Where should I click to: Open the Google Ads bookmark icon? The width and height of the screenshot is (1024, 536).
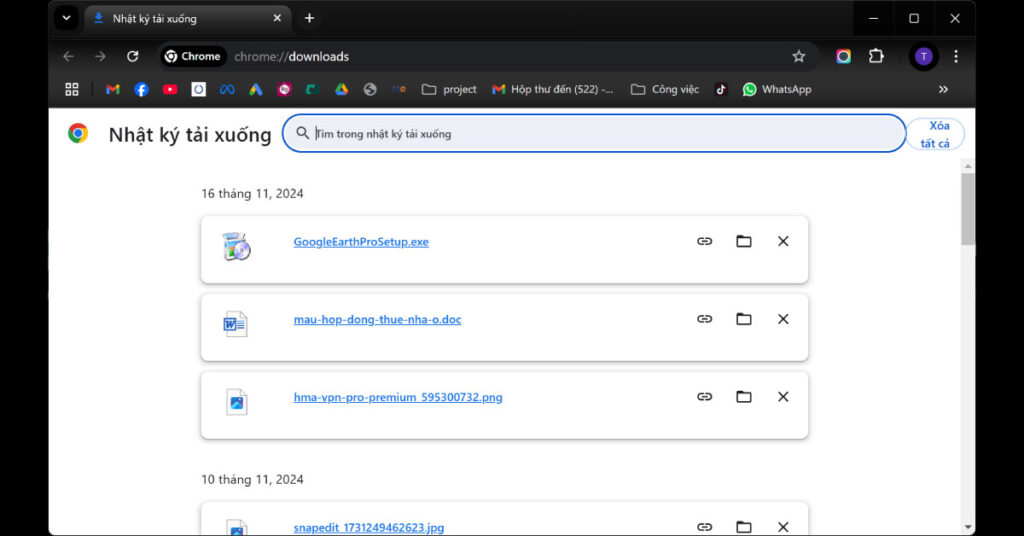[x=255, y=89]
